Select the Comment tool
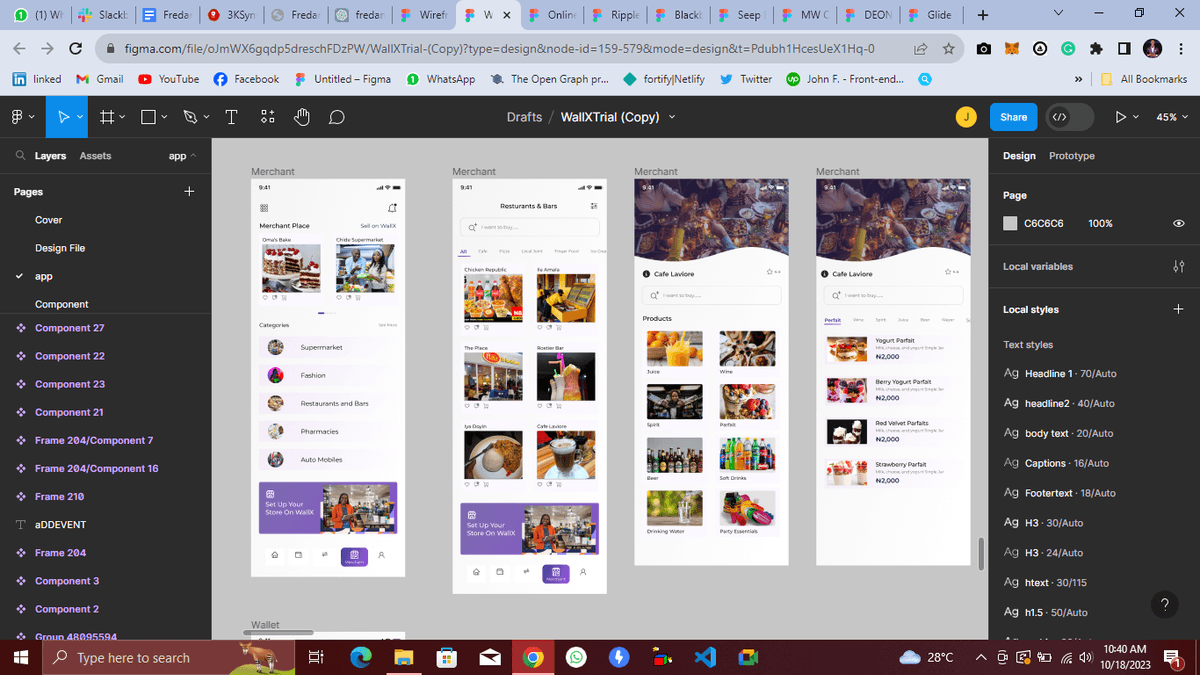 337,117
